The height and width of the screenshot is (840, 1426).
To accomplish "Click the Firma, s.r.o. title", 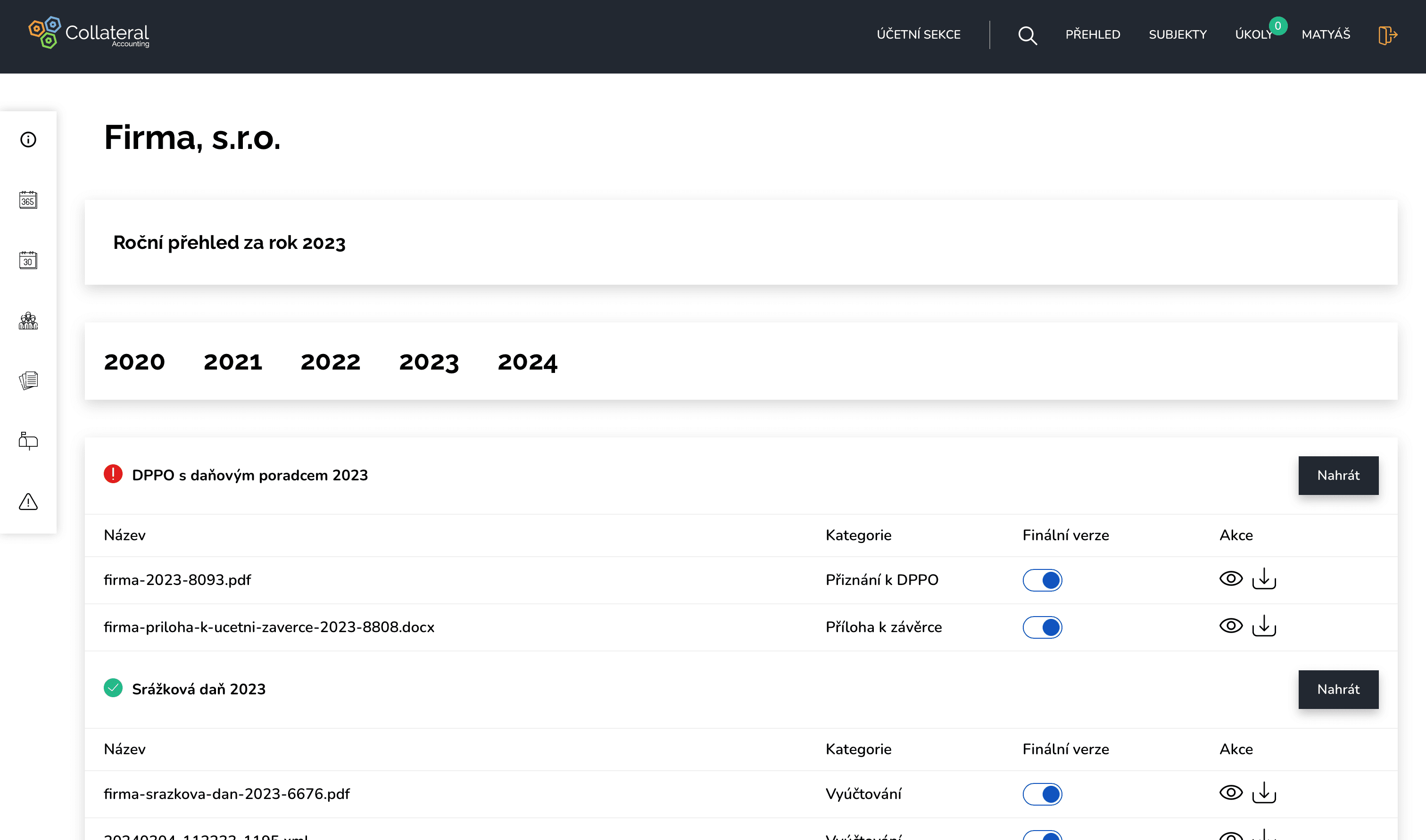I will (192, 138).
